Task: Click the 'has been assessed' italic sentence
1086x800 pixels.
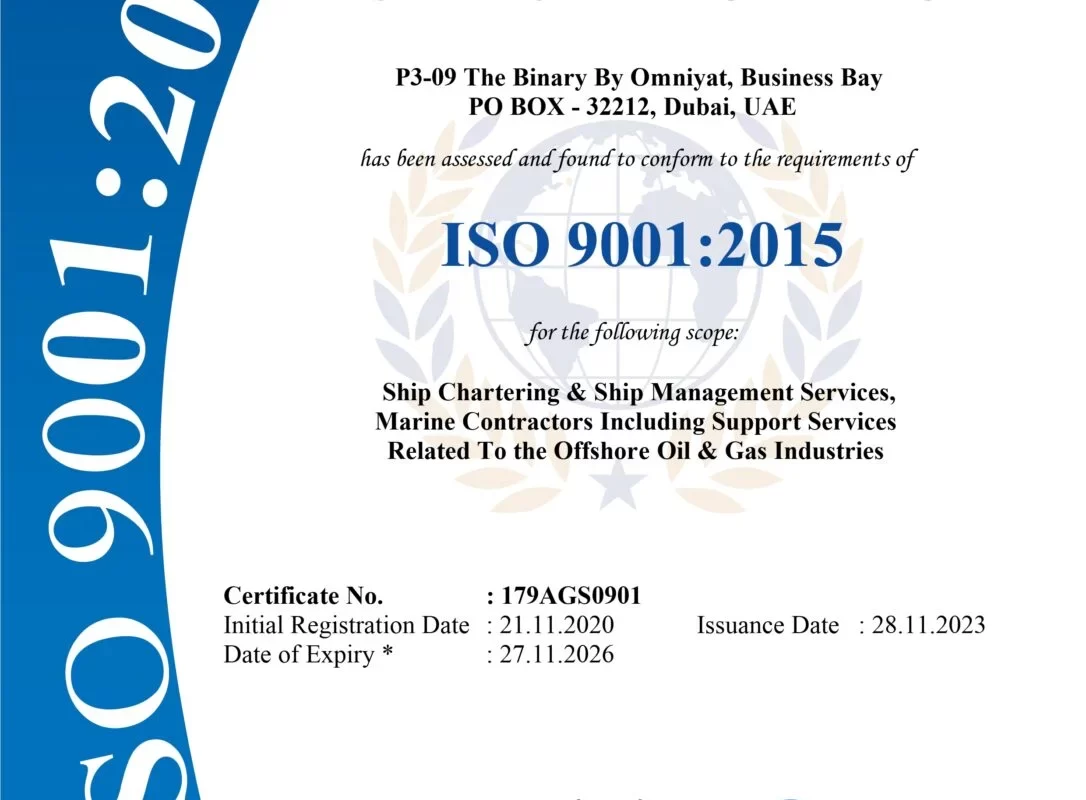Action: click(x=638, y=159)
